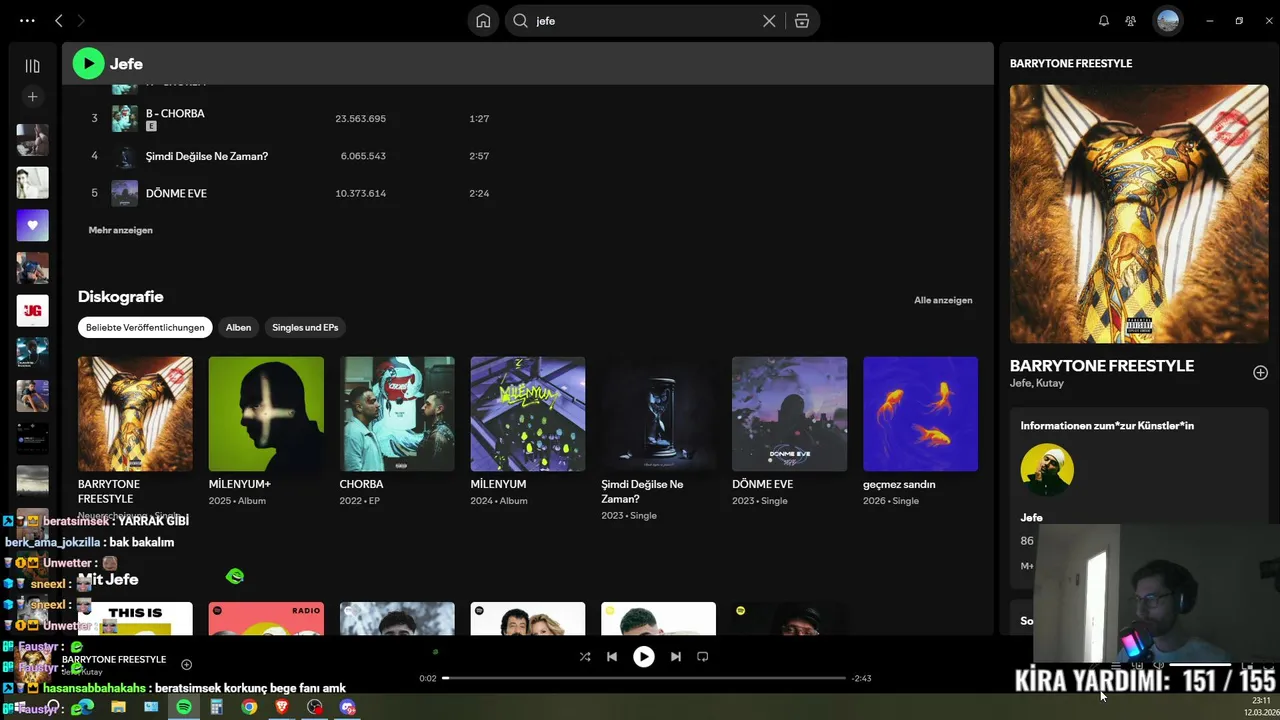Open Spotify from the taskbar
This screenshot has height=720, width=1280.
184,707
